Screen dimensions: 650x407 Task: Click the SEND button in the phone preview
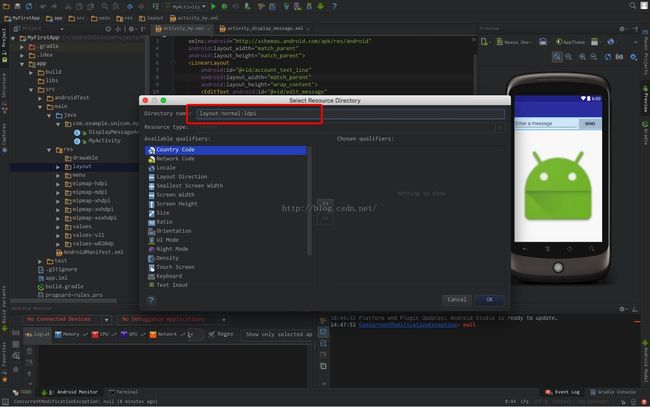(x=589, y=124)
